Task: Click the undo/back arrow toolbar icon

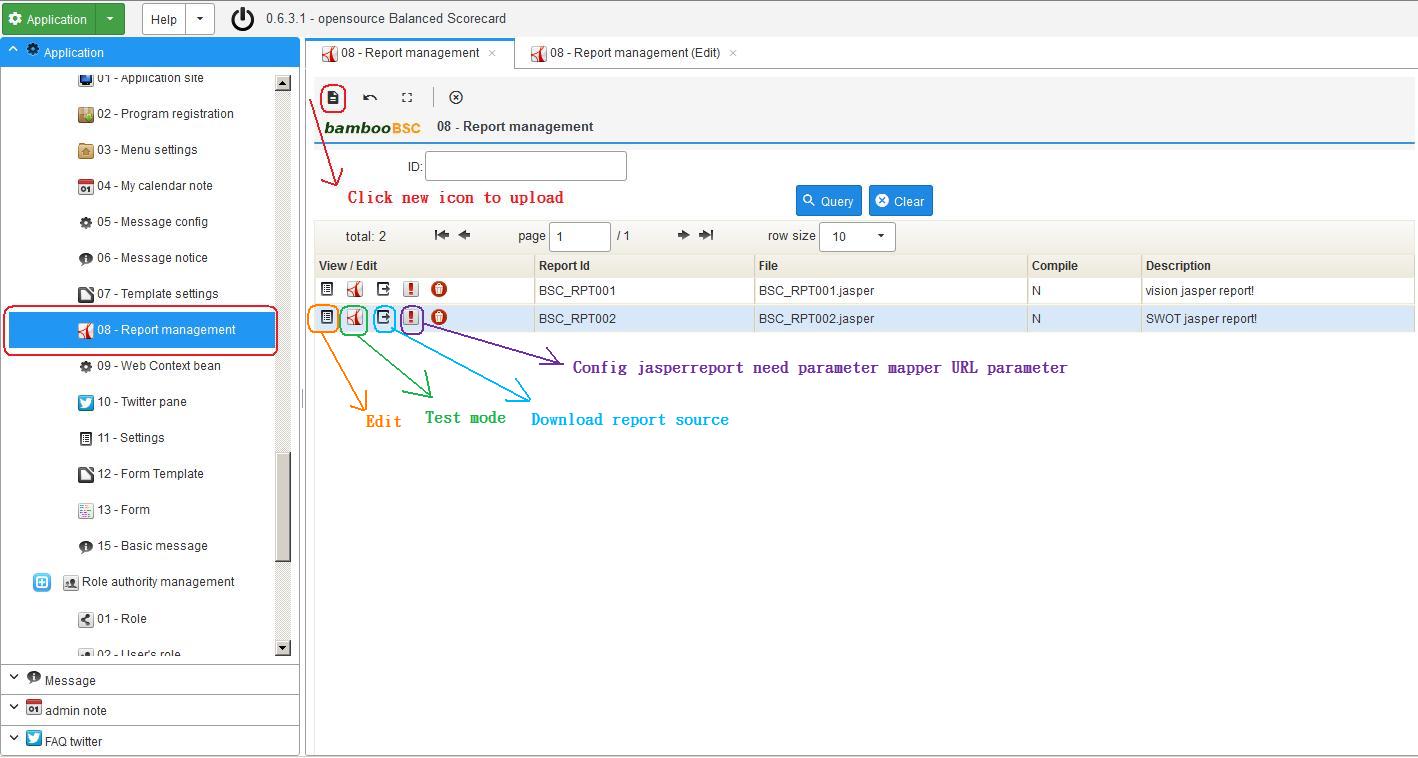Action: click(x=370, y=98)
